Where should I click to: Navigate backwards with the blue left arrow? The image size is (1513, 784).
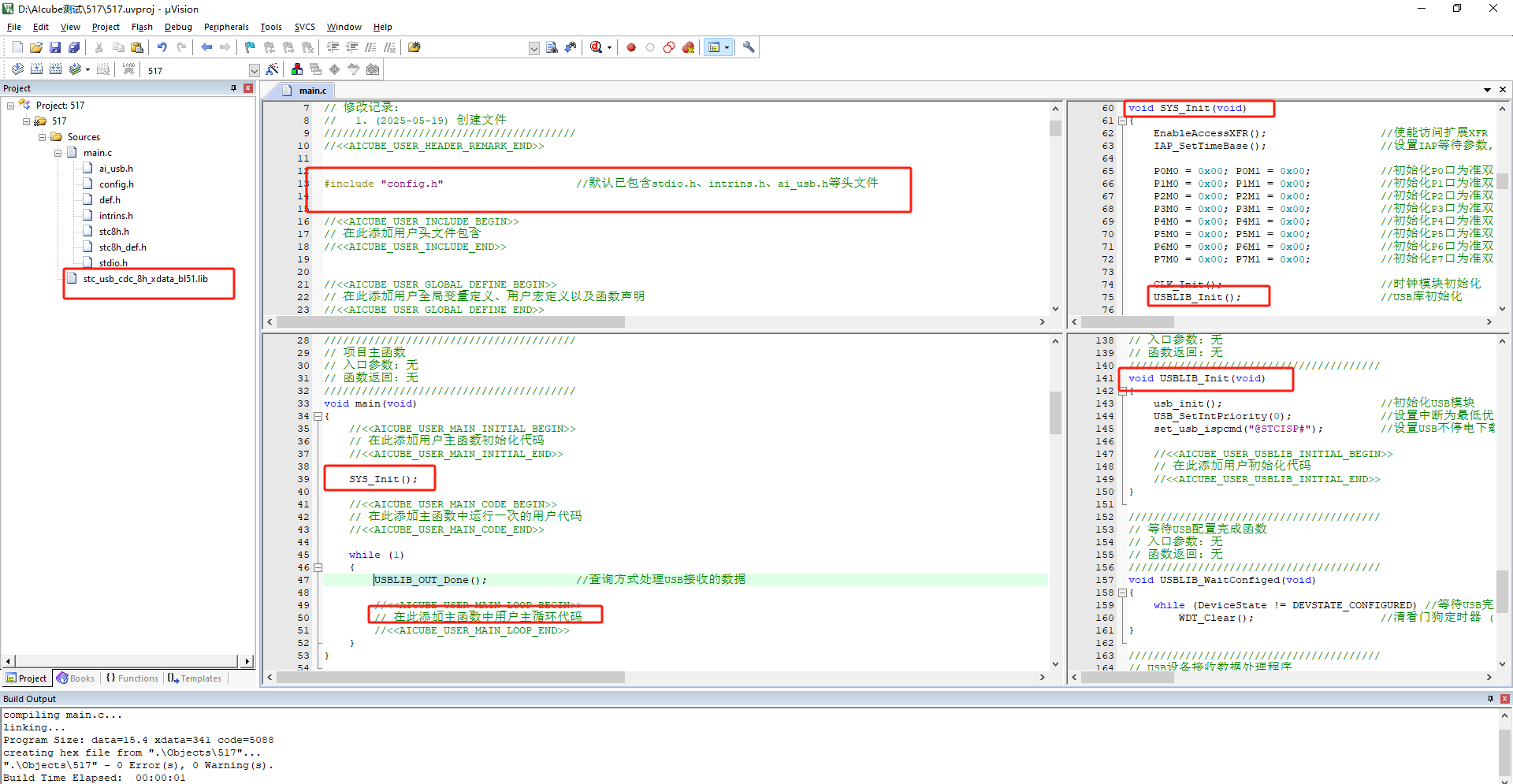coord(206,47)
